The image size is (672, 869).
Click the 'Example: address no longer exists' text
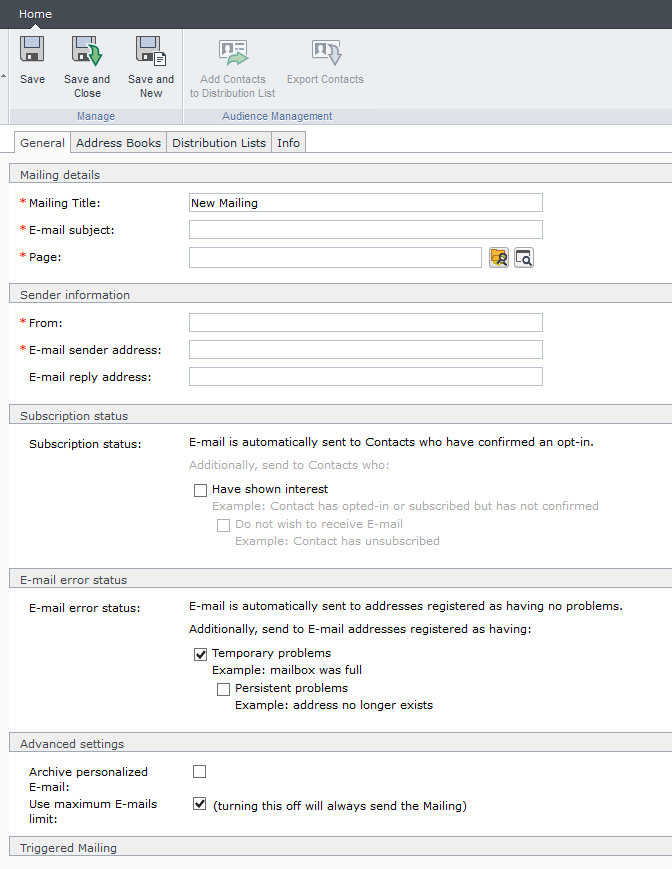334,705
